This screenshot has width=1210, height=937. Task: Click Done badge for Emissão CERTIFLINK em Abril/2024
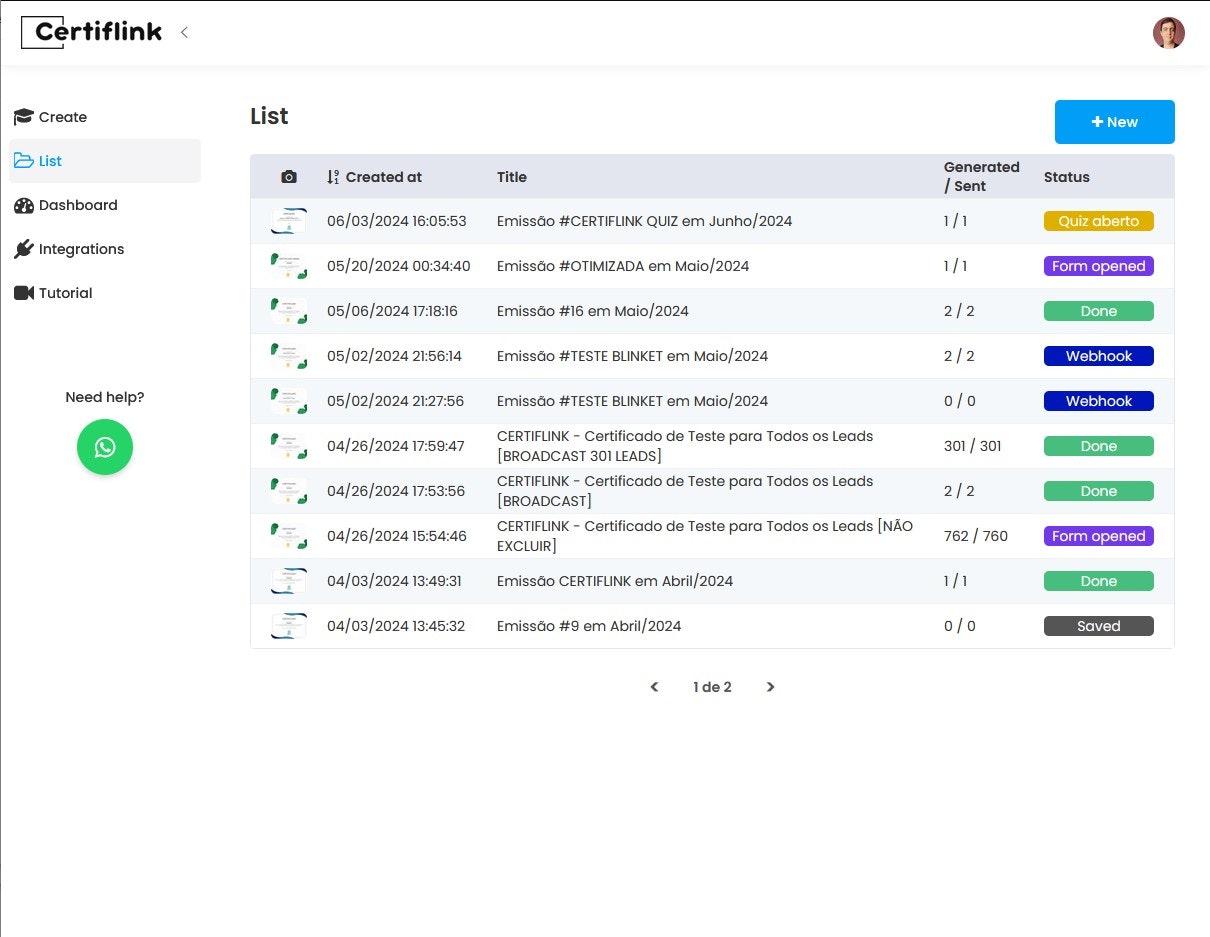click(x=1099, y=581)
